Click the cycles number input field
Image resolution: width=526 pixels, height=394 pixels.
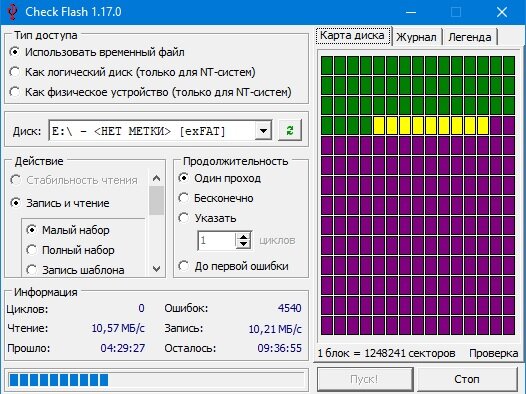217,240
